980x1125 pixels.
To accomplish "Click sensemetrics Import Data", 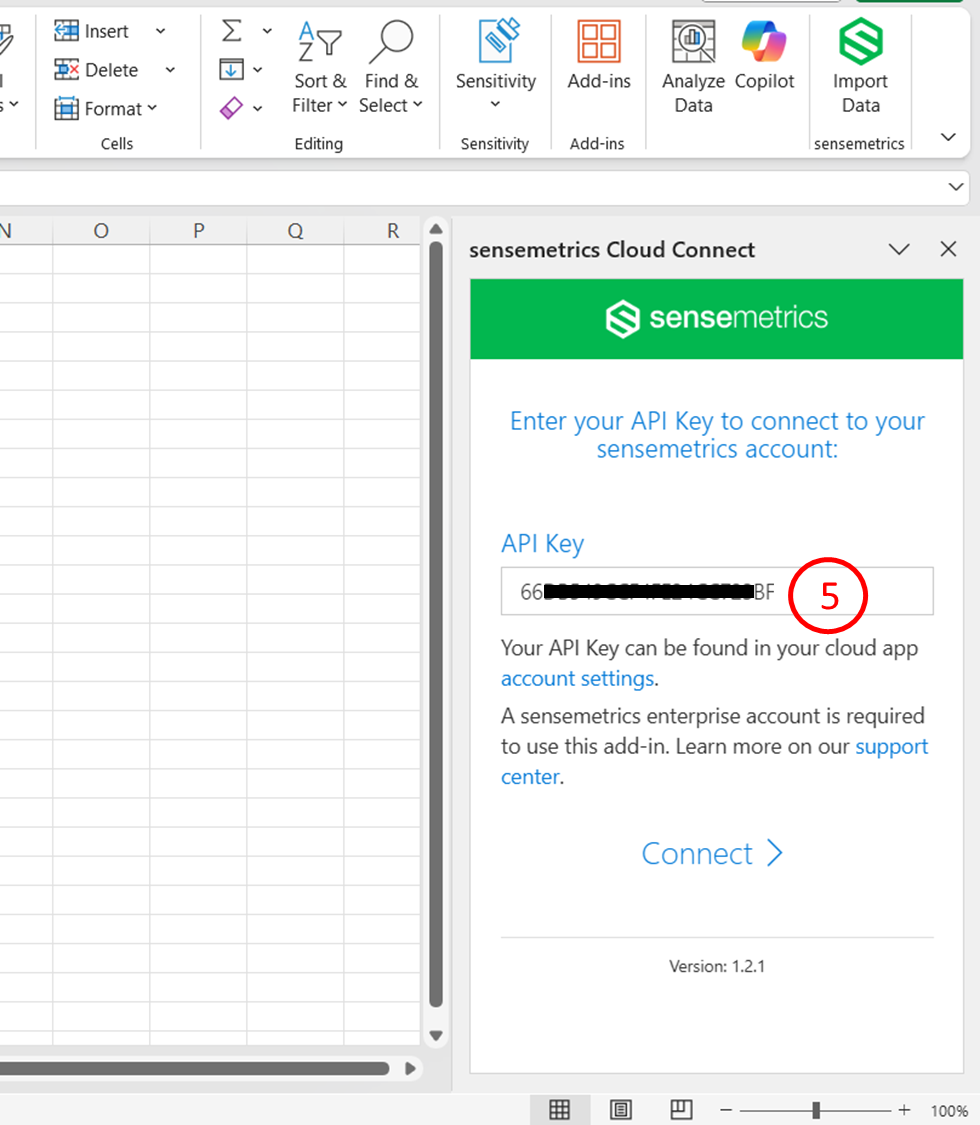I will [860, 67].
